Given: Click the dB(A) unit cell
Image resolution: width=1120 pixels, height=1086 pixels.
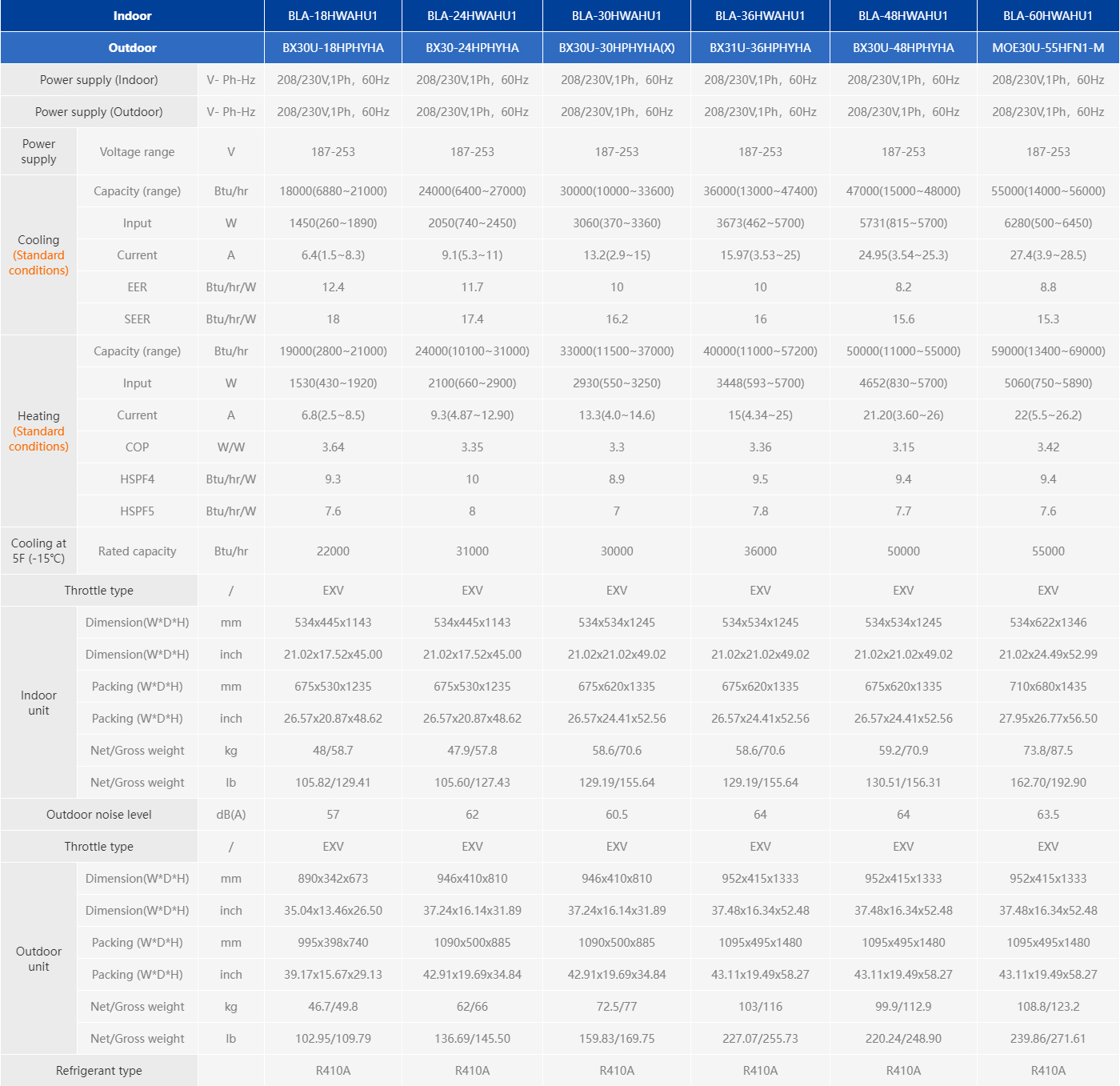Looking at the screenshot, I should 230,815.
